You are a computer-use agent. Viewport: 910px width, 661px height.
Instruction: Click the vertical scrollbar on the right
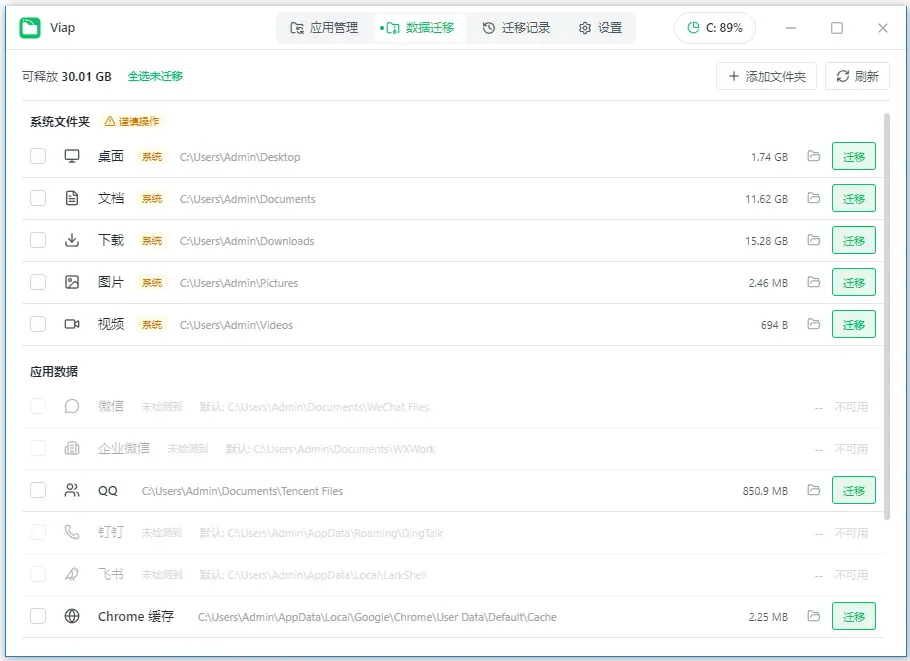click(x=887, y=316)
